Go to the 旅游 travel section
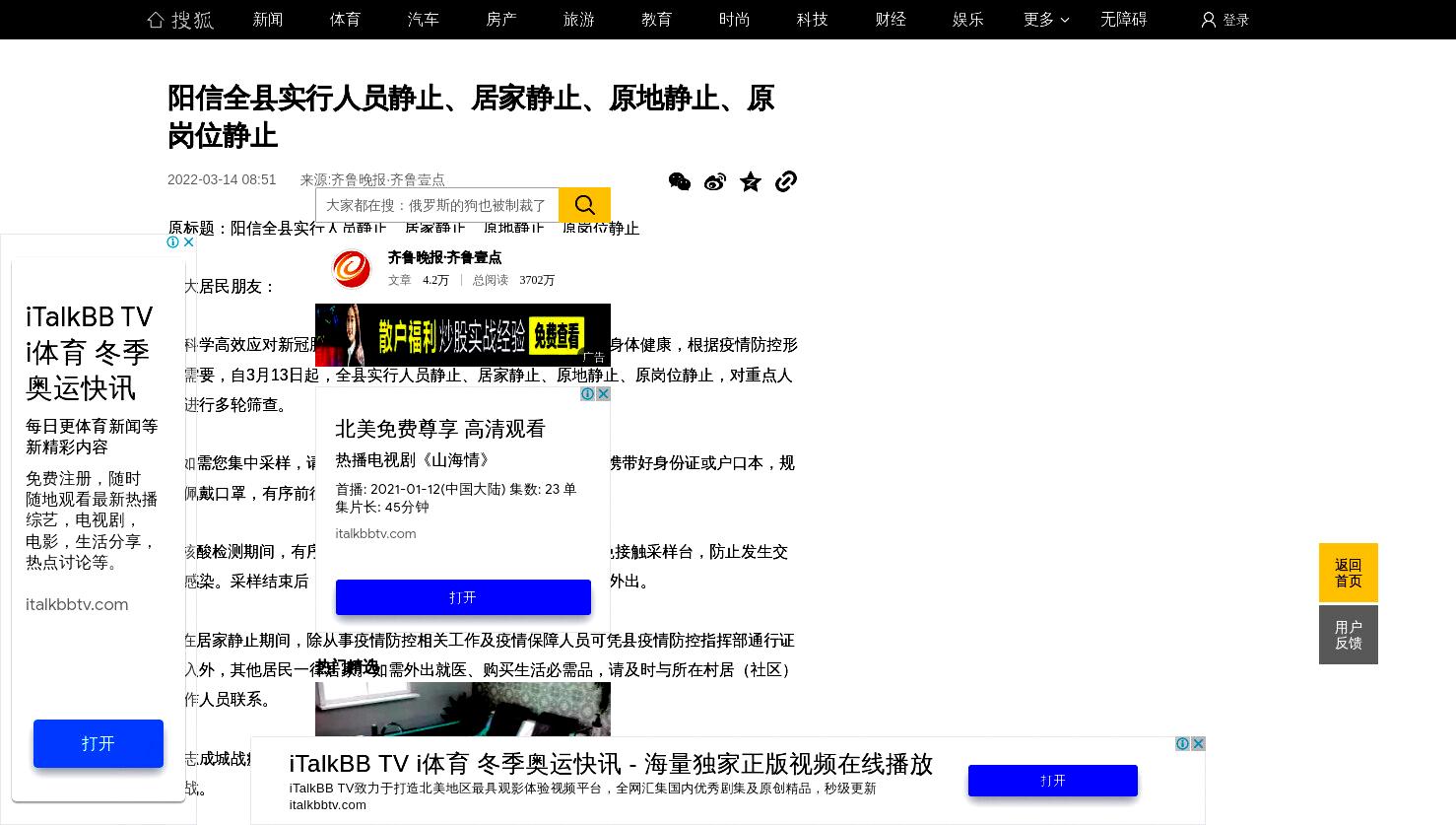The height and width of the screenshot is (825, 1456). [579, 20]
